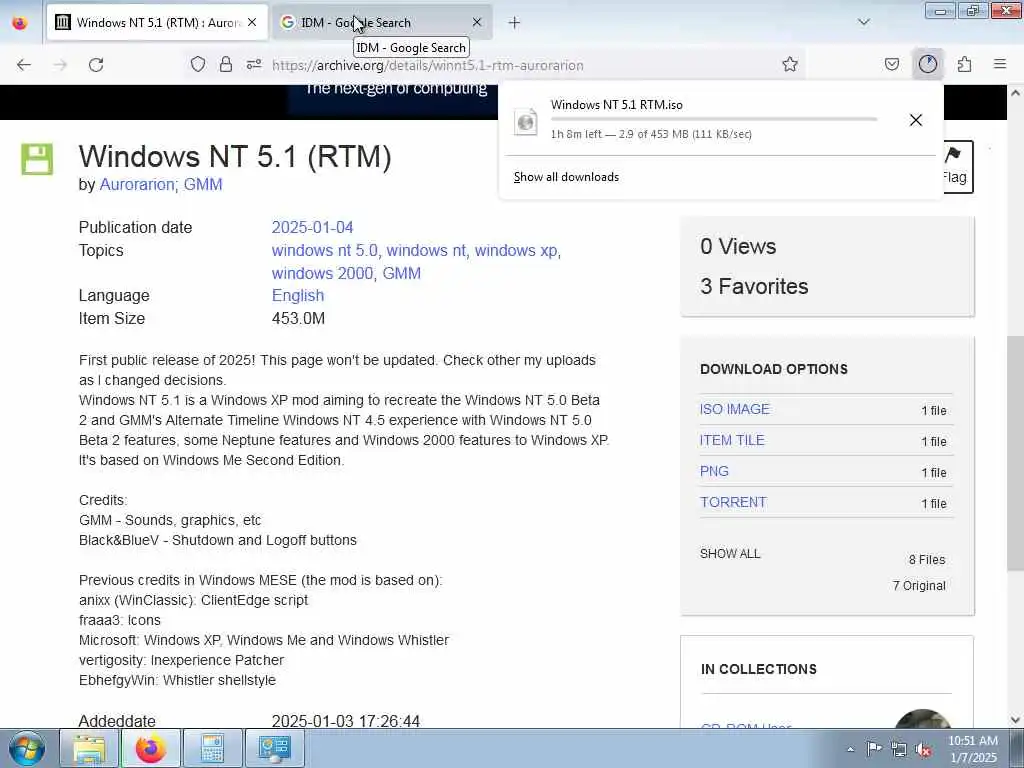Download the ISO IMAGE option
Image resolution: width=1024 pixels, height=768 pixels.
click(x=735, y=409)
